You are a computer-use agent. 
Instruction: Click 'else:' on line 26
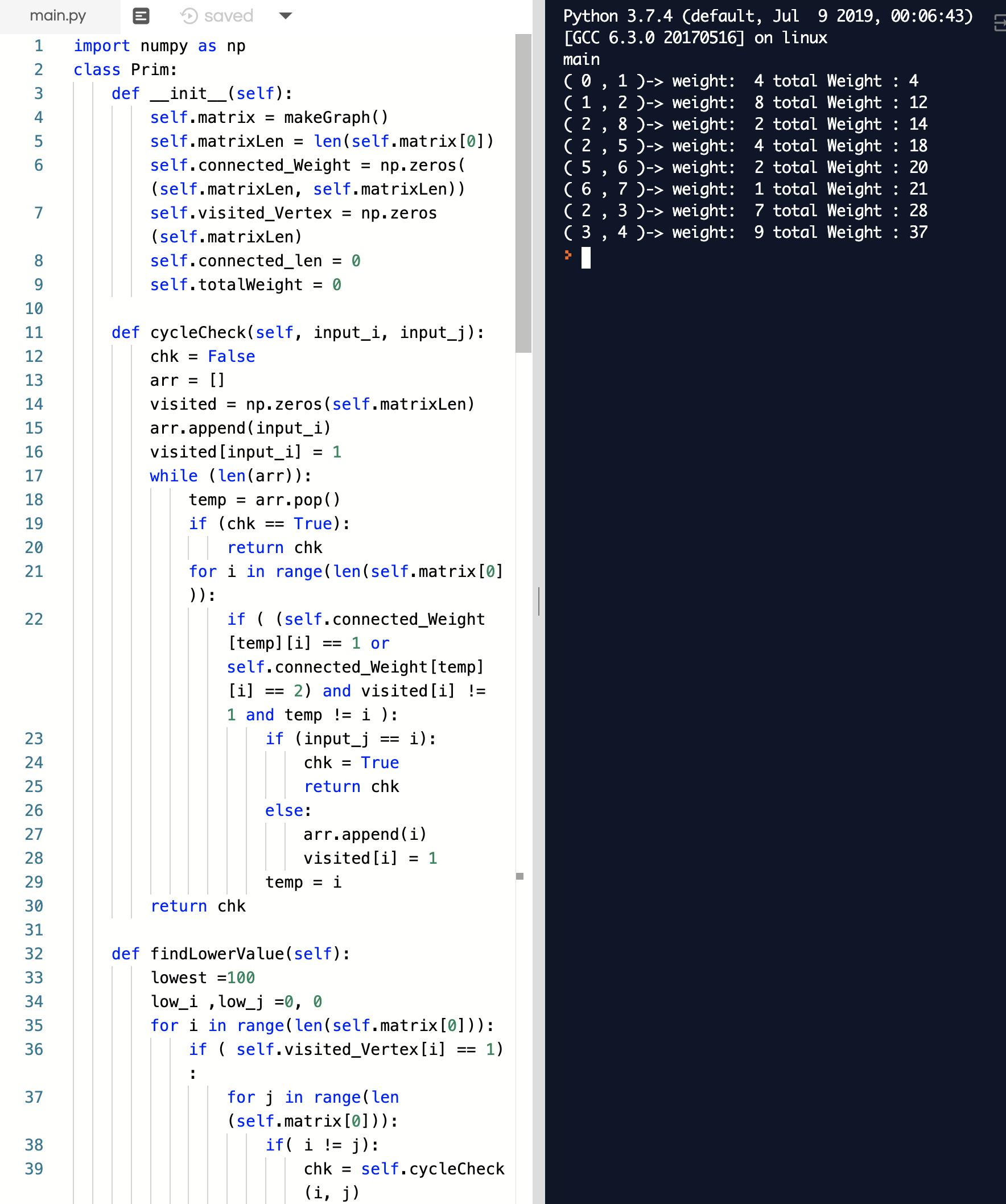tap(288, 811)
